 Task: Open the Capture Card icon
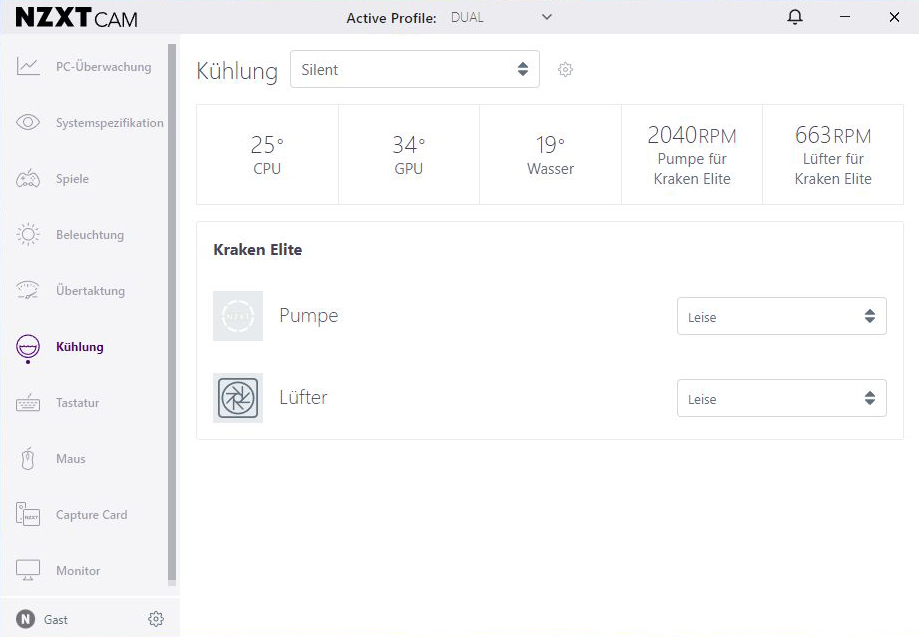pos(28,515)
